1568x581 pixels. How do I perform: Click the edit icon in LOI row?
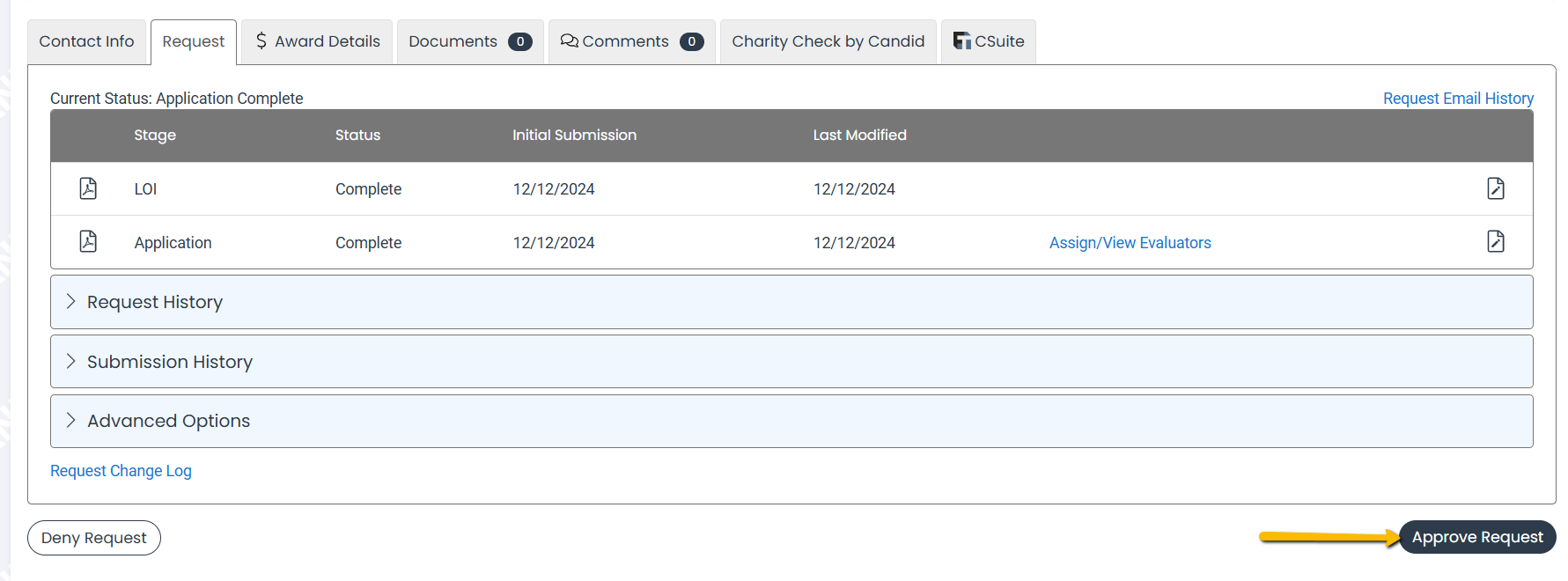[x=1495, y=188]
